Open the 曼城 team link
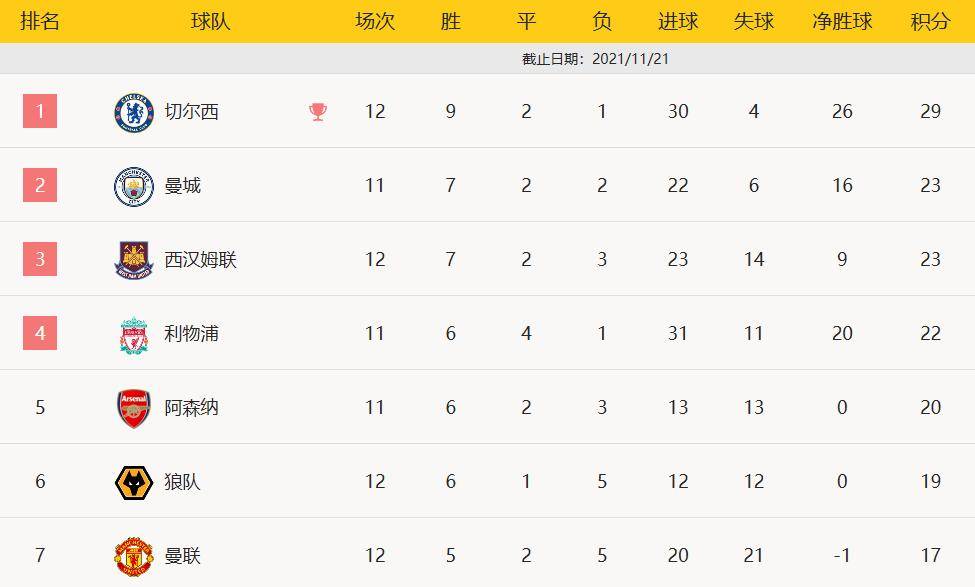Image resolution: width=975 pixels, height=587 pixels. 182,186
